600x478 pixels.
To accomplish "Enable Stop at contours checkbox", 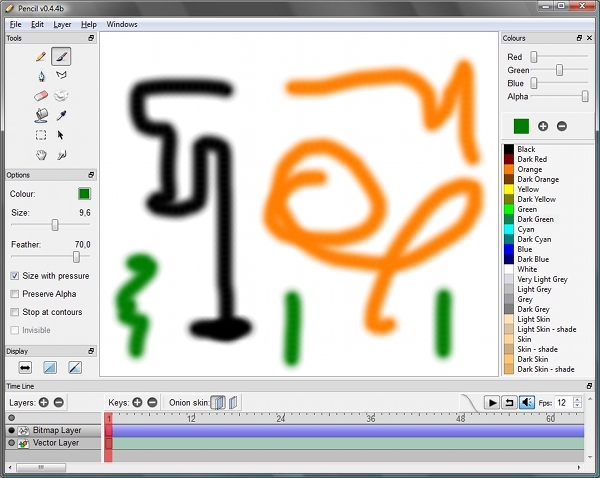I will [15, 312].
